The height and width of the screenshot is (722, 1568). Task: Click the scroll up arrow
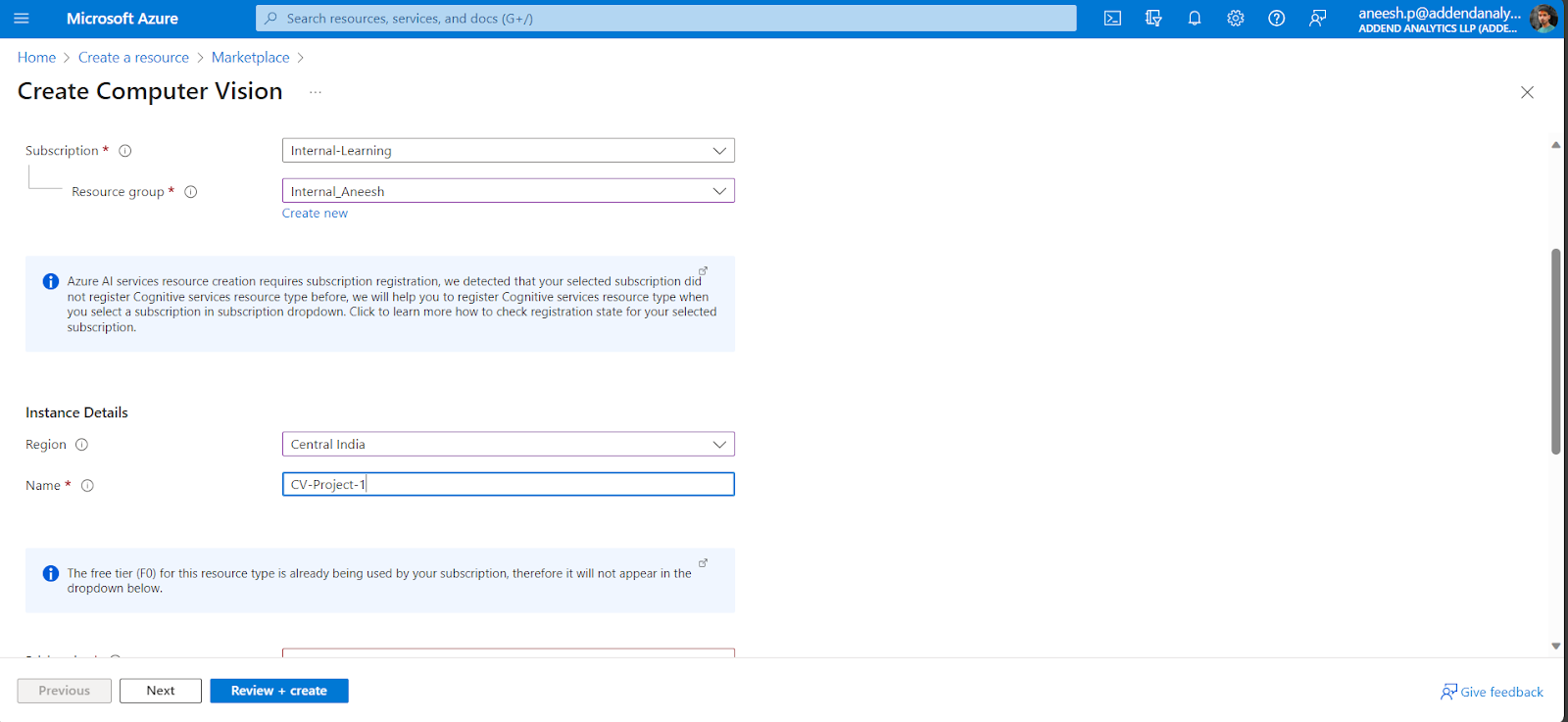click(1556, 145)
